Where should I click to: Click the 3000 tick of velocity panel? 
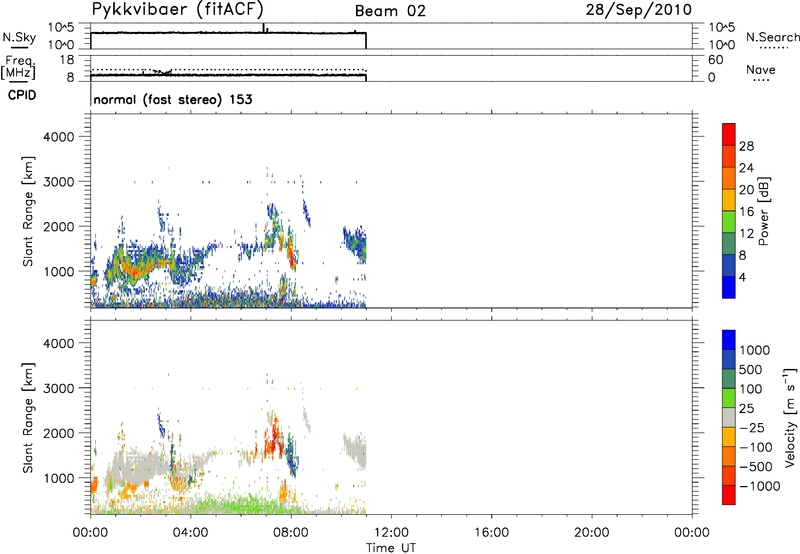[59, 388]
